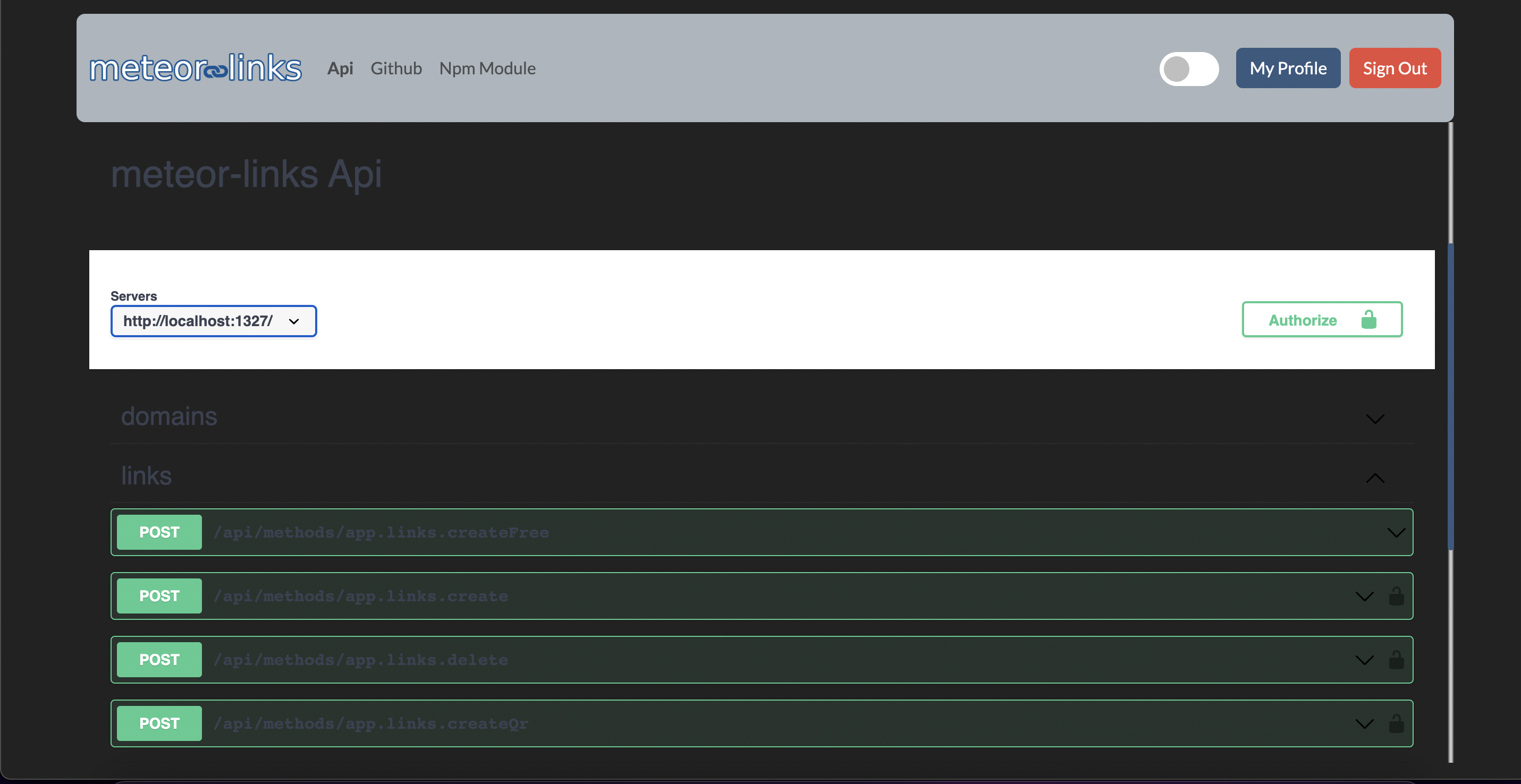Toggle the dark mode switch
This screenshot has height=784, width=1521.
tap(1188, 69)
